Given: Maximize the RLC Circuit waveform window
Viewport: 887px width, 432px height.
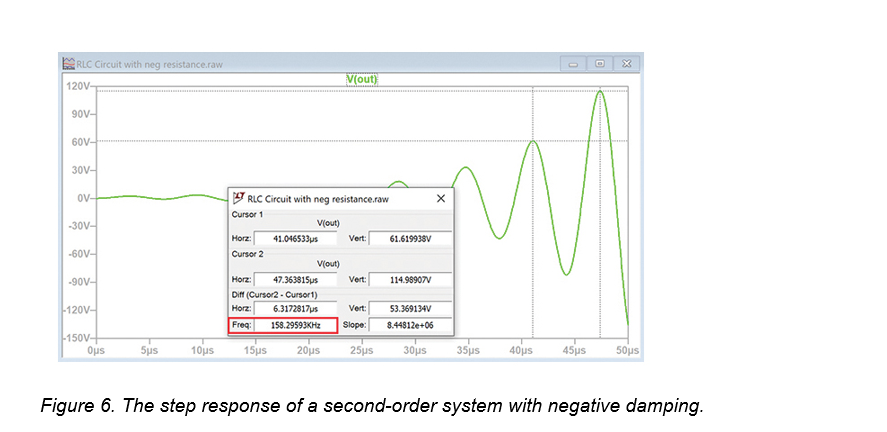Looking at the screenshot, I should 600,64.
